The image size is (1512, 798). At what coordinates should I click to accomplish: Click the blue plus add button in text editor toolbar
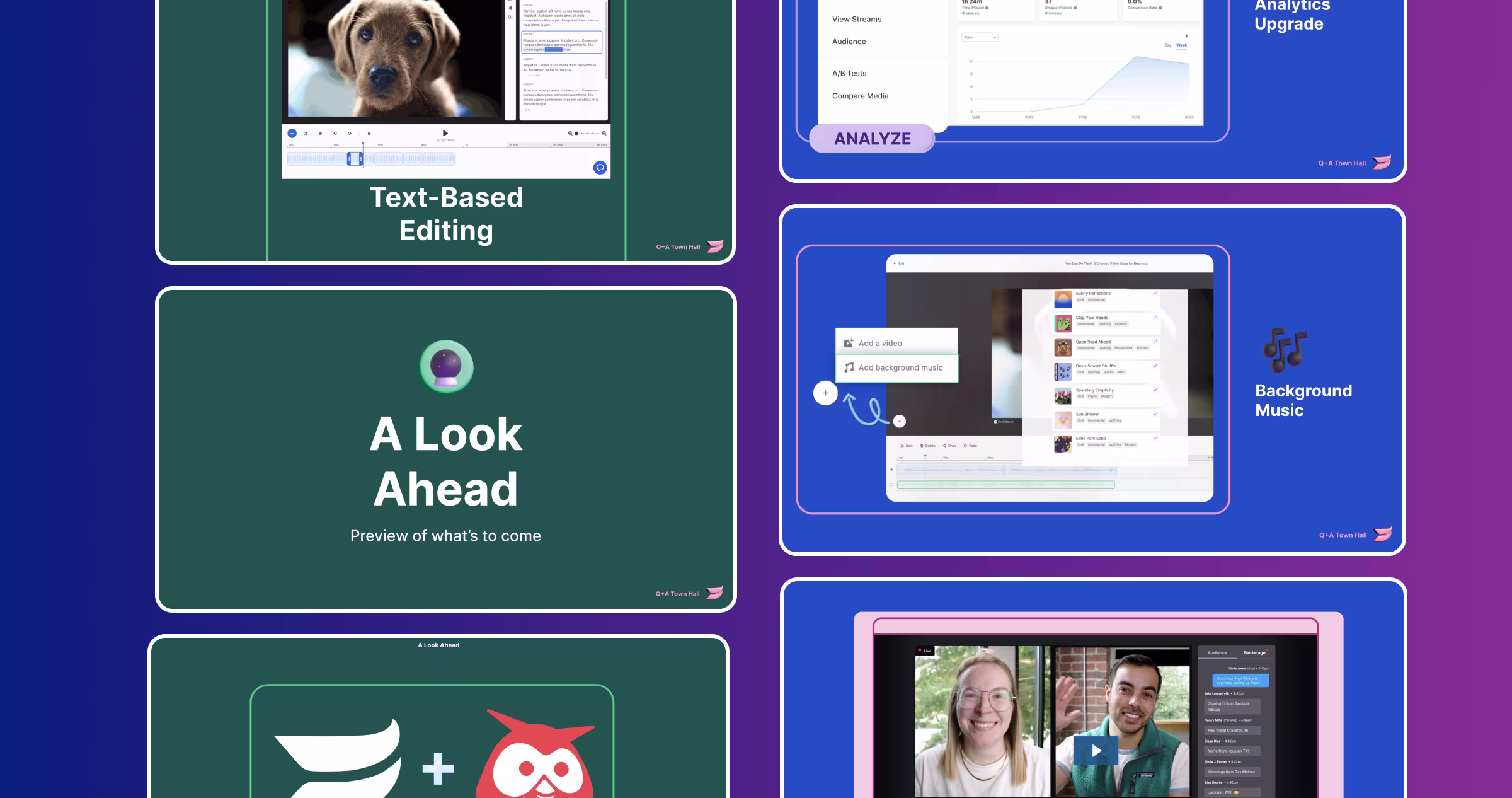(292, 133)
